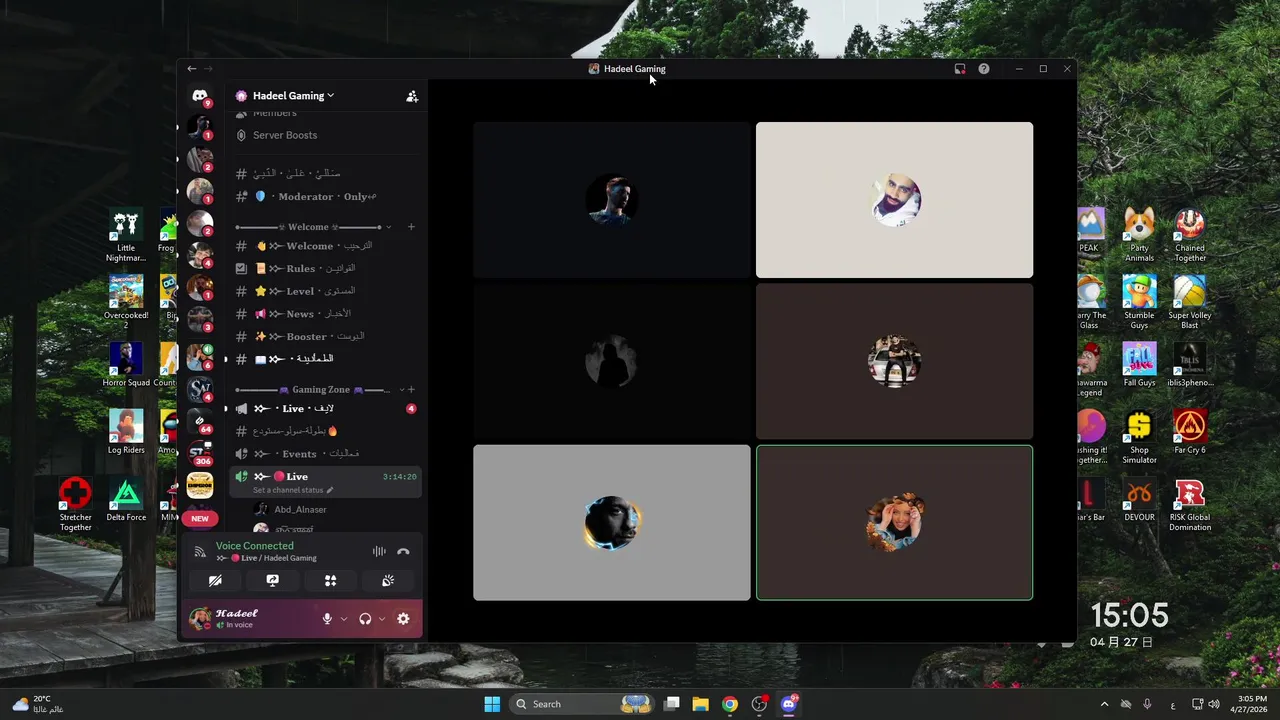The height and width of the screenshot is (720, 1280).
Task: Open Delta Force desktop shortcut
Action: pos(126,500)
